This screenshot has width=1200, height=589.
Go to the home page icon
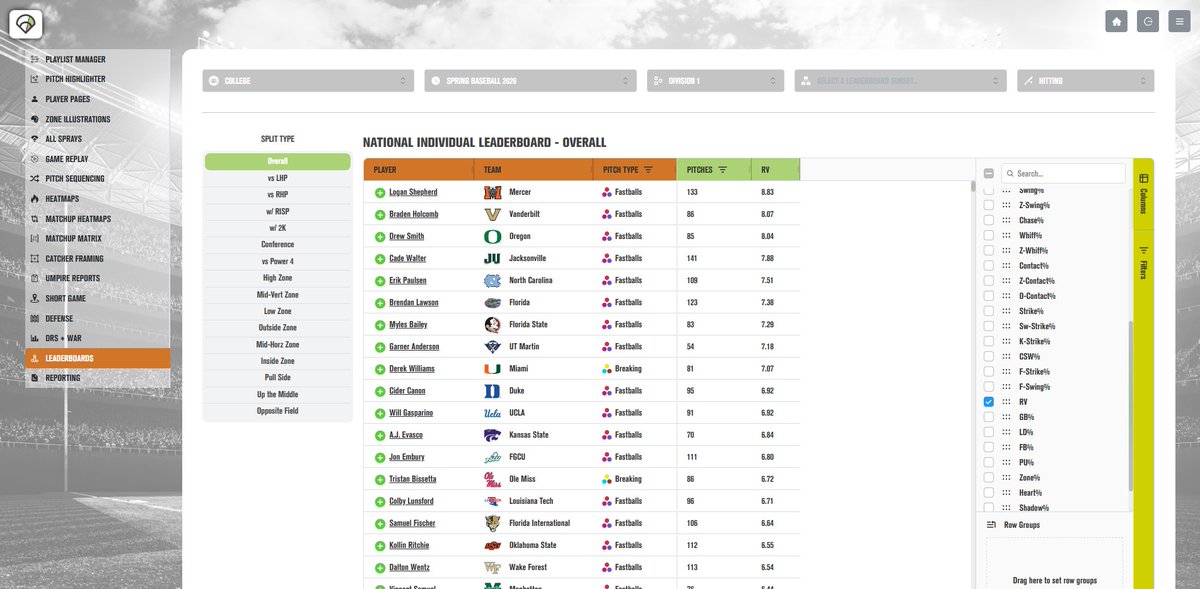1117,21
